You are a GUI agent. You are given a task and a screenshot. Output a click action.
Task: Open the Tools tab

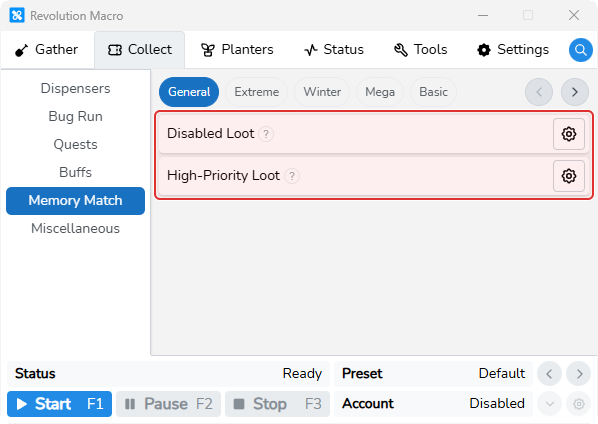(421, 50)
